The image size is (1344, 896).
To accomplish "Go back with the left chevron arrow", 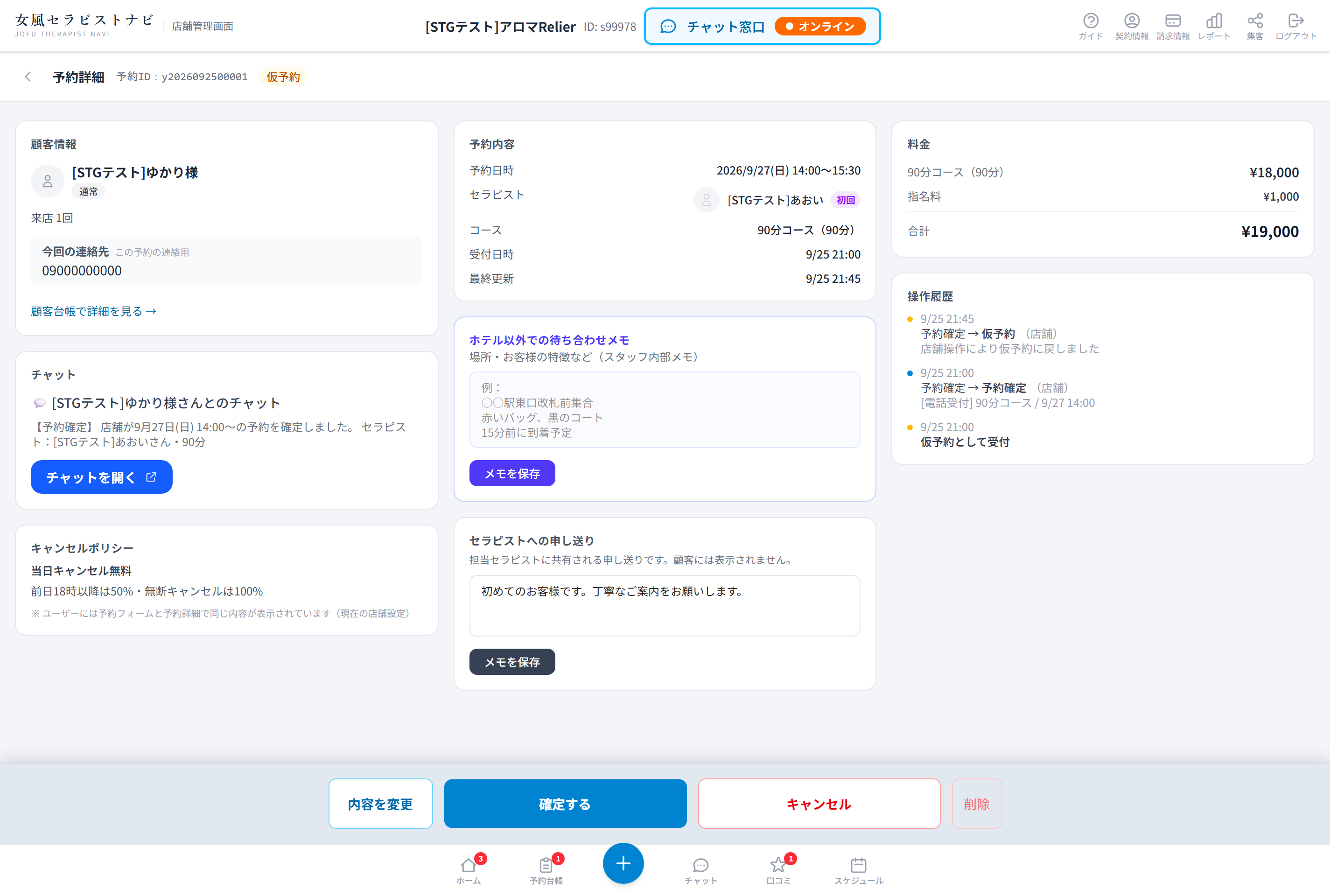I will tap(28, 77).
